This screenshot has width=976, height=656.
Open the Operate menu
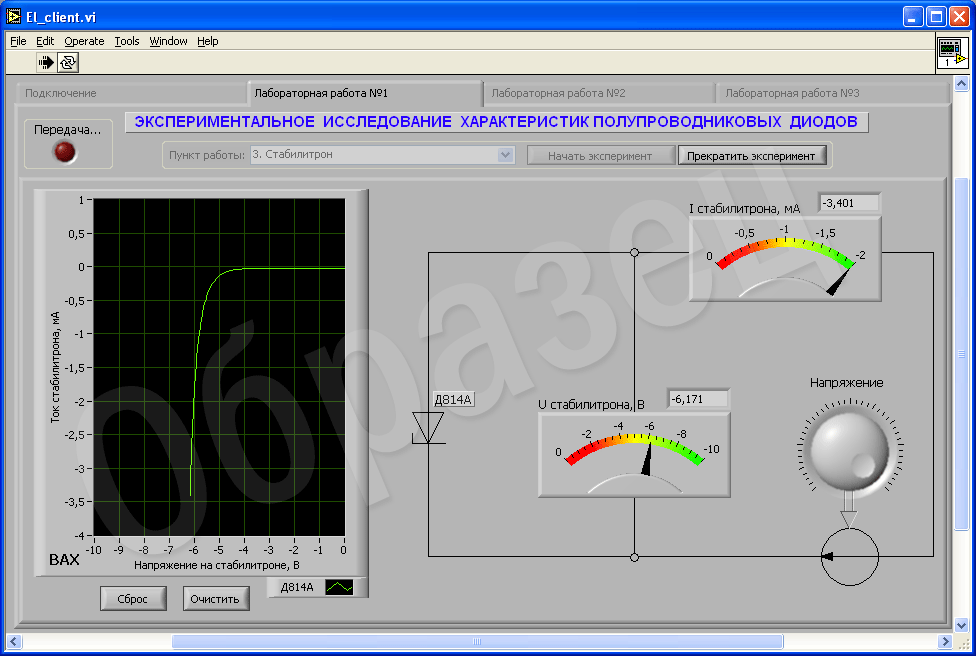84,41
